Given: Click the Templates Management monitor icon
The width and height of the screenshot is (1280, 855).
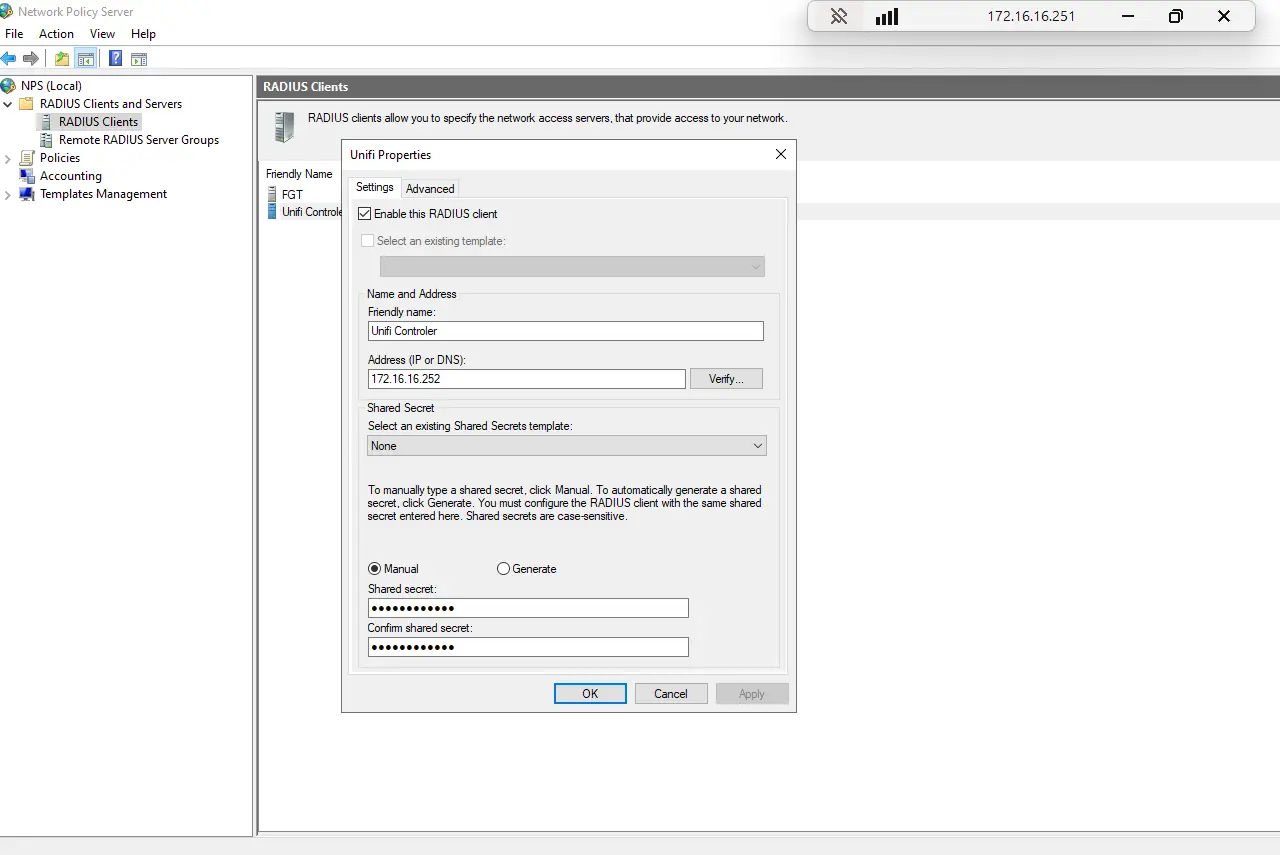Looking at the screenshot, I should point(28,194).
